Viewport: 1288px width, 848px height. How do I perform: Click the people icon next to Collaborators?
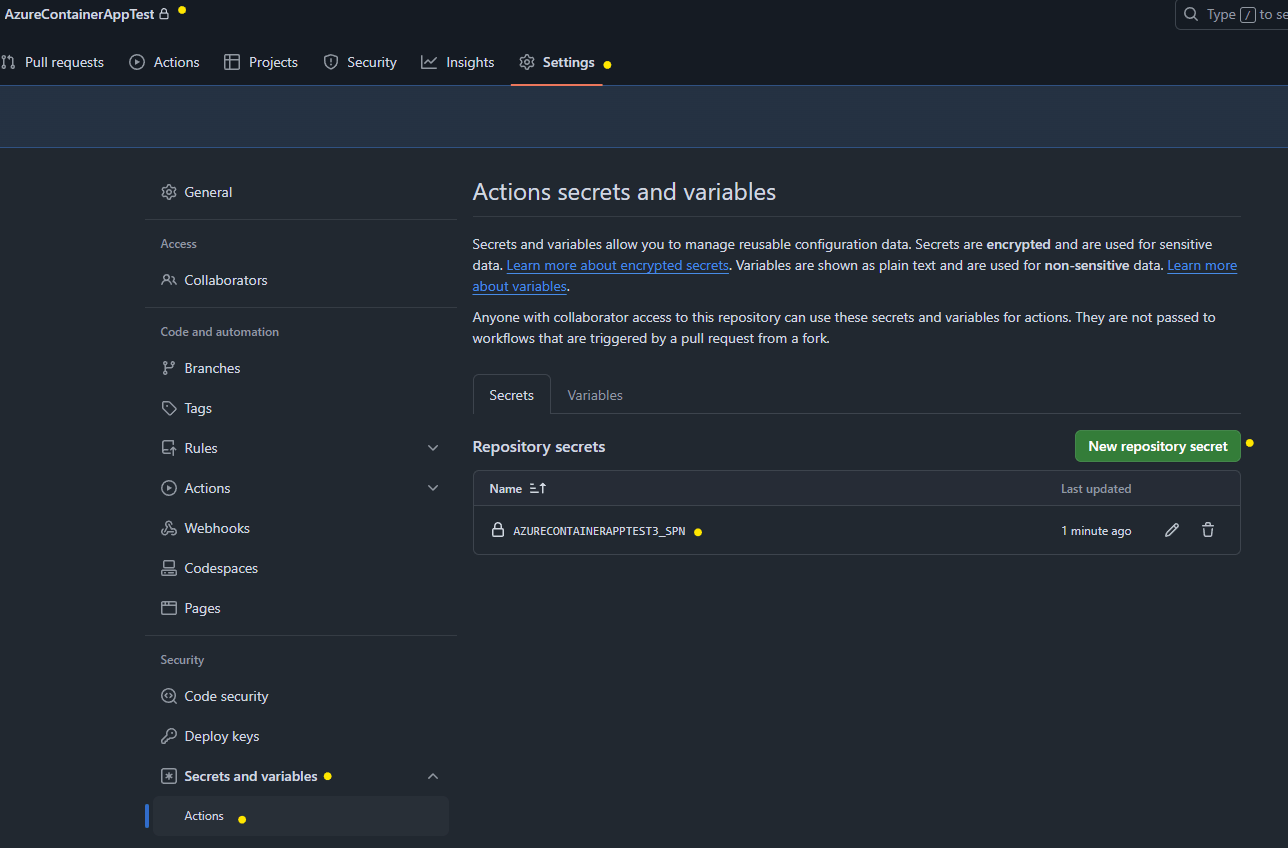pos(169,280)
